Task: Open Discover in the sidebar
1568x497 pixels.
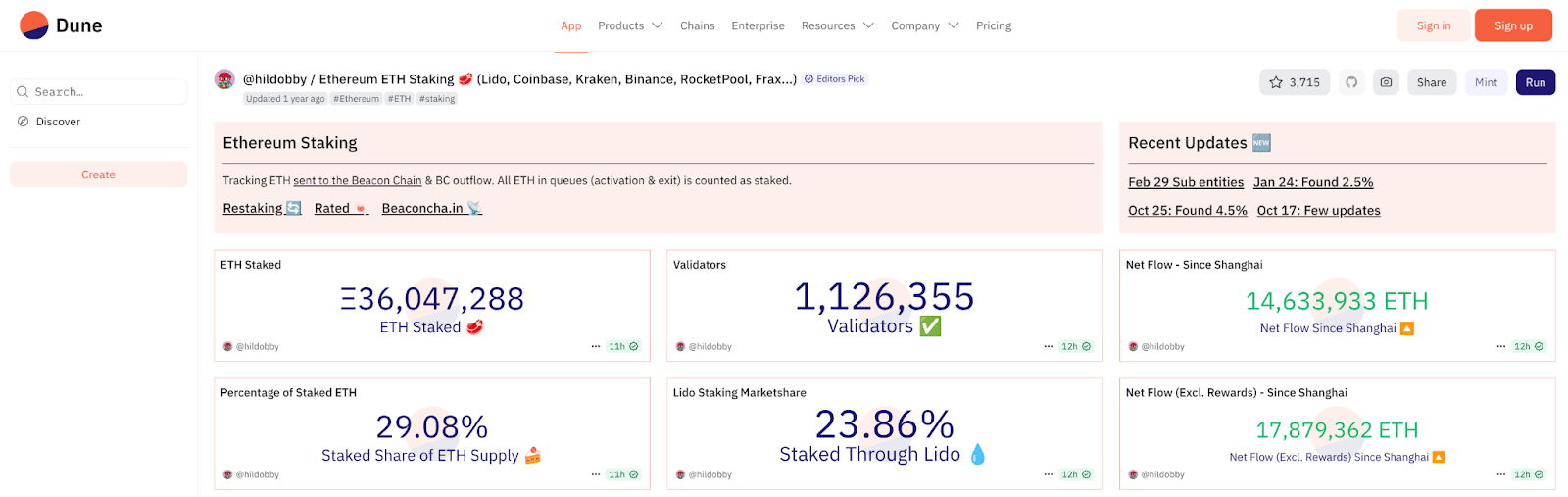Action: click(49, 122)
